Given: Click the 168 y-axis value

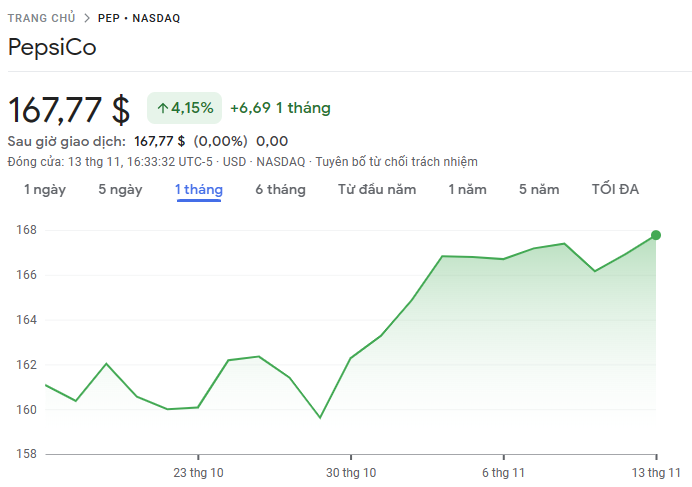Looking at the screenshot, I should [x=26, y=230].
